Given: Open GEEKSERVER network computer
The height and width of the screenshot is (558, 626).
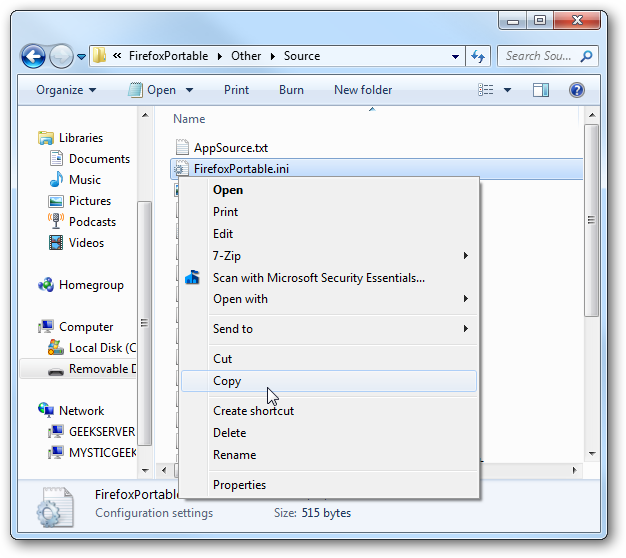Looking at the screenshot, I should click(x=102, y=432).
